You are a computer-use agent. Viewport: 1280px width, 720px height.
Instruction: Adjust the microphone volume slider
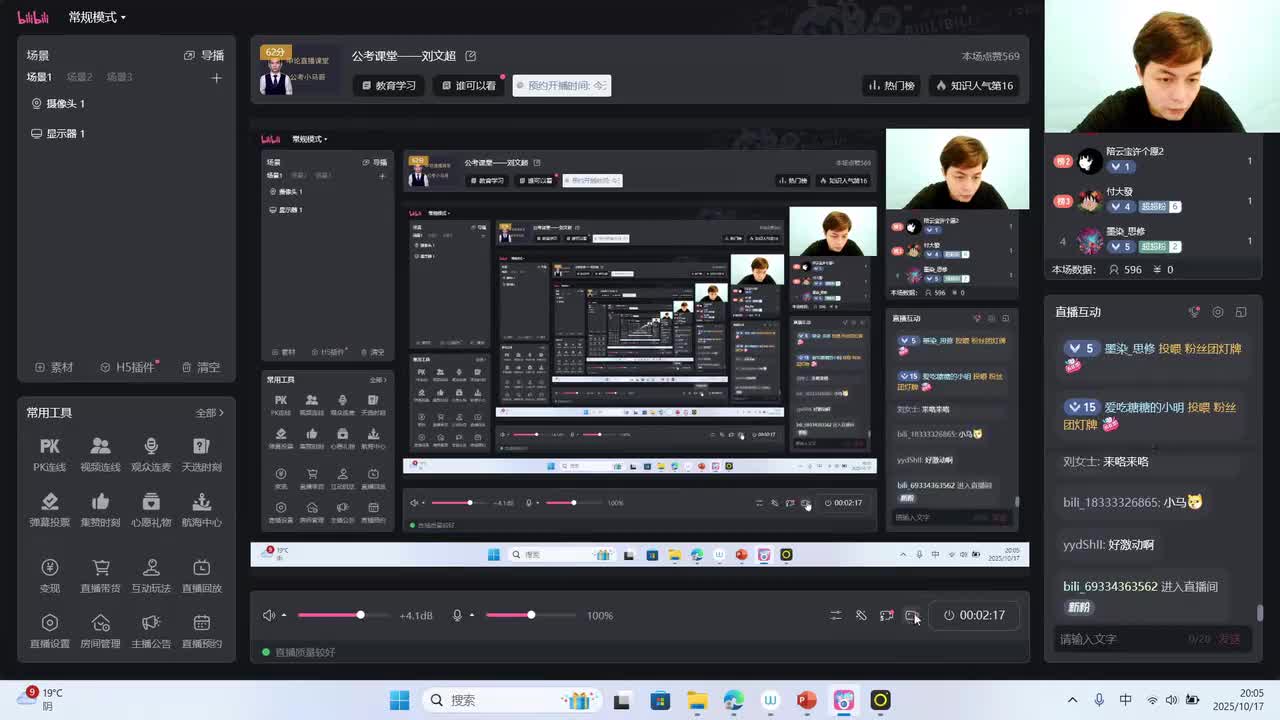[x=531, y=615]
